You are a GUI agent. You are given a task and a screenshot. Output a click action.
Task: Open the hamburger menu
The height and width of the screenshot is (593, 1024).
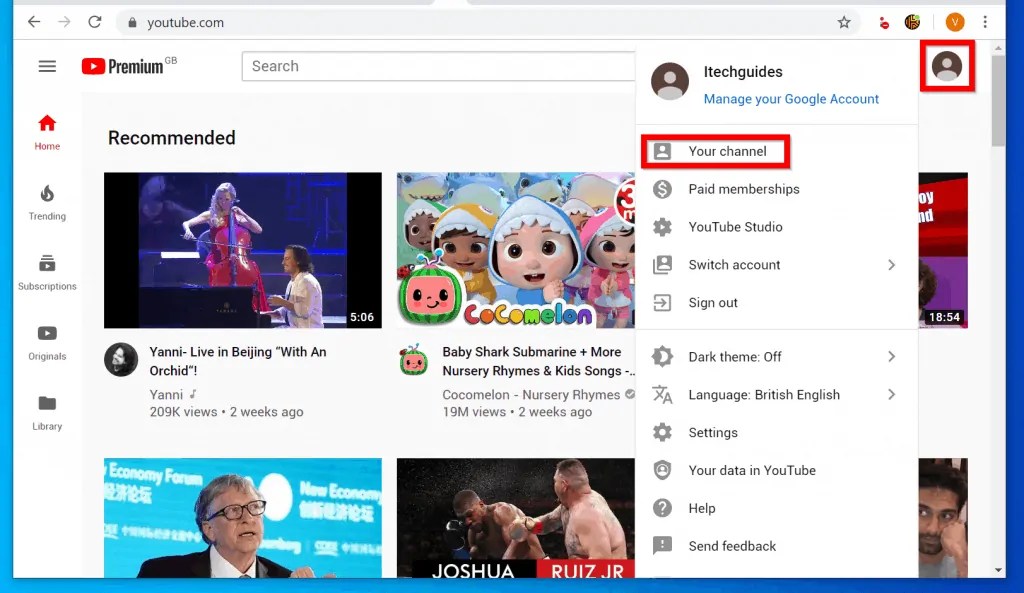(46, 66)
